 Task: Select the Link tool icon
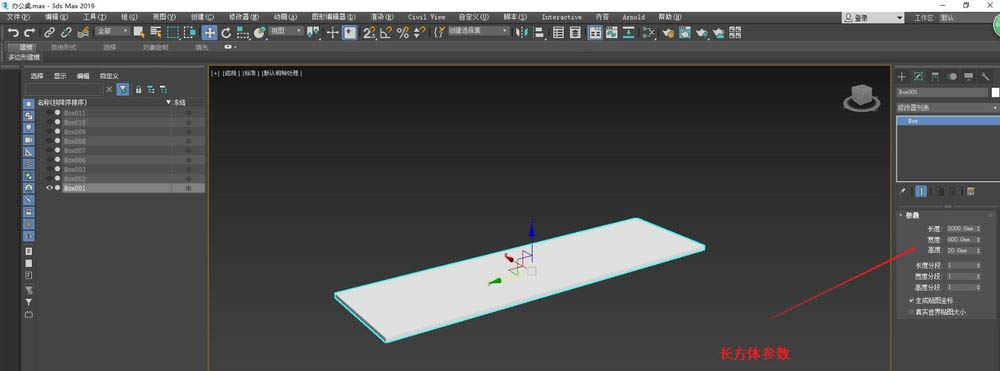coord(49,33)
